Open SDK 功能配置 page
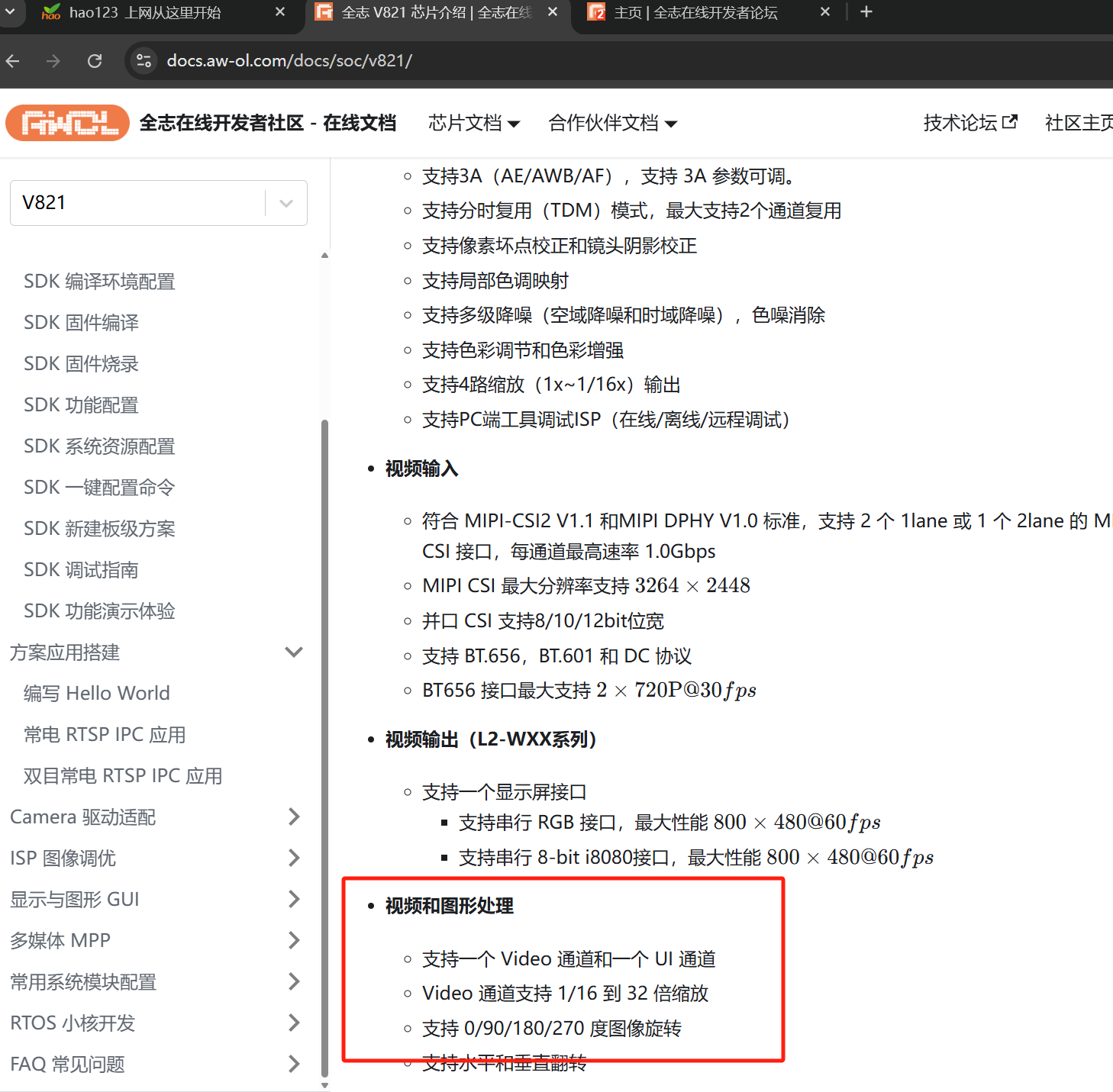This screenshot has width=1113, height=1092. coord(81,405)
